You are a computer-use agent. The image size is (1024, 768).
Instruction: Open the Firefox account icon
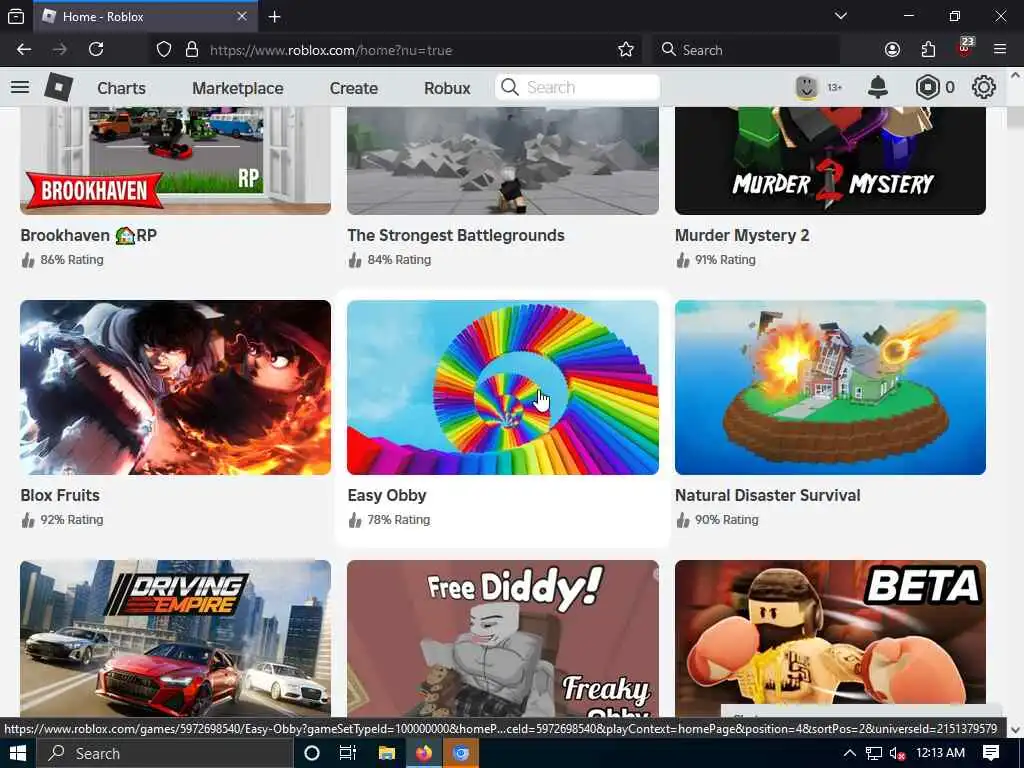pos(892,50)
